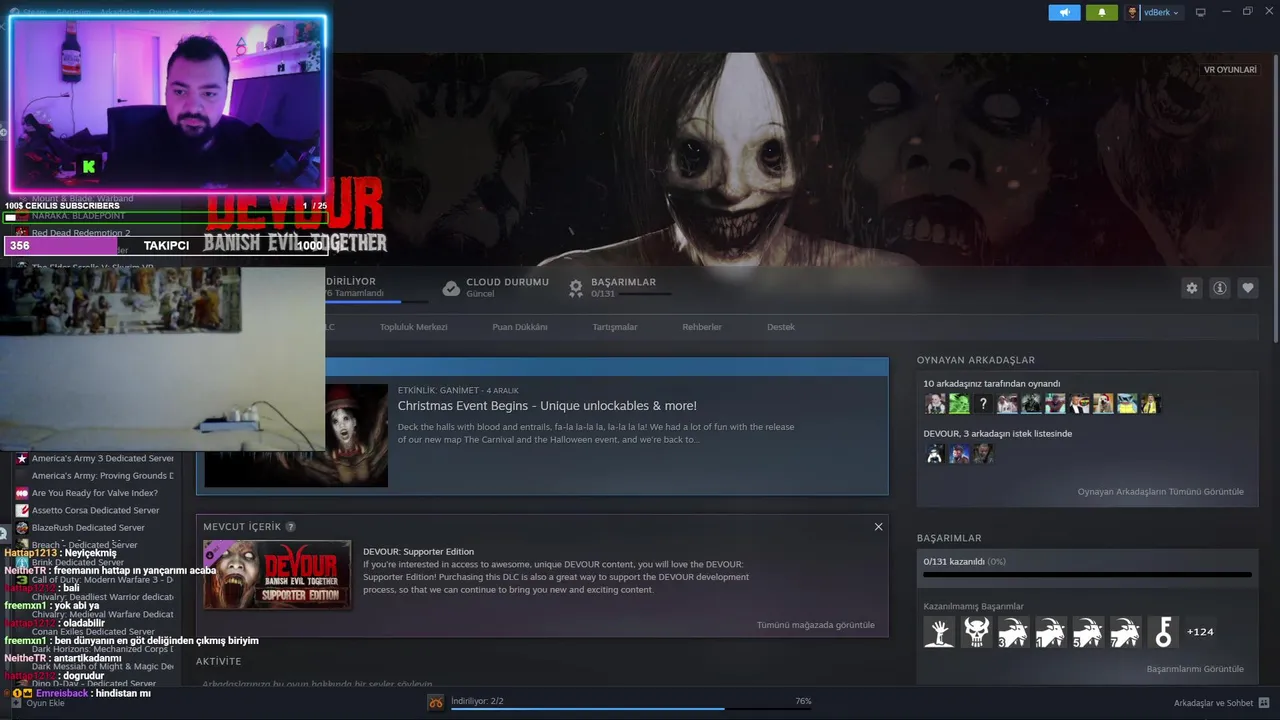This screenshot has width=1280, height=720.
Task: View goat achievement numbered 1
Action: [x=1050, y=632]
